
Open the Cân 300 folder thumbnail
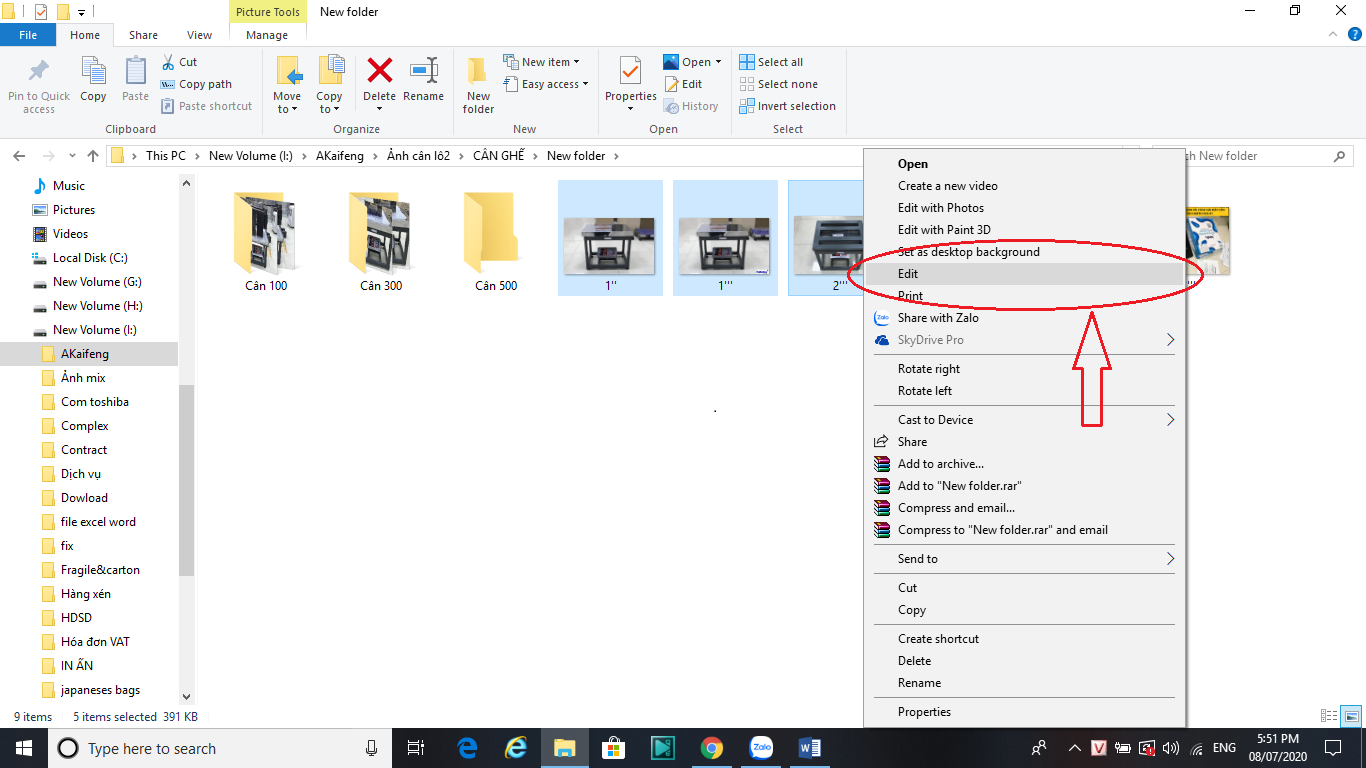(381, 234)
